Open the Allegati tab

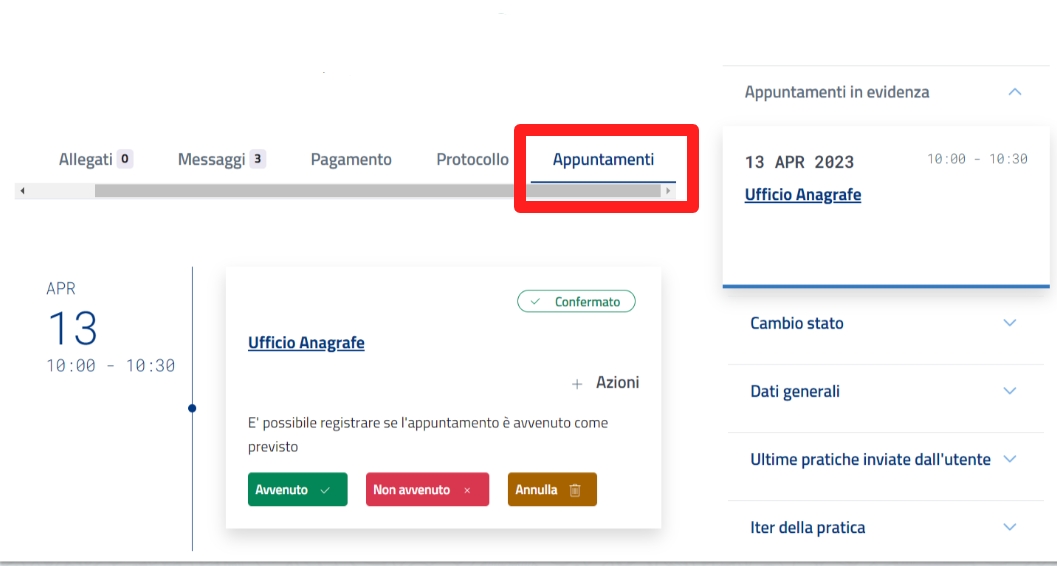(x=86, y=159)
